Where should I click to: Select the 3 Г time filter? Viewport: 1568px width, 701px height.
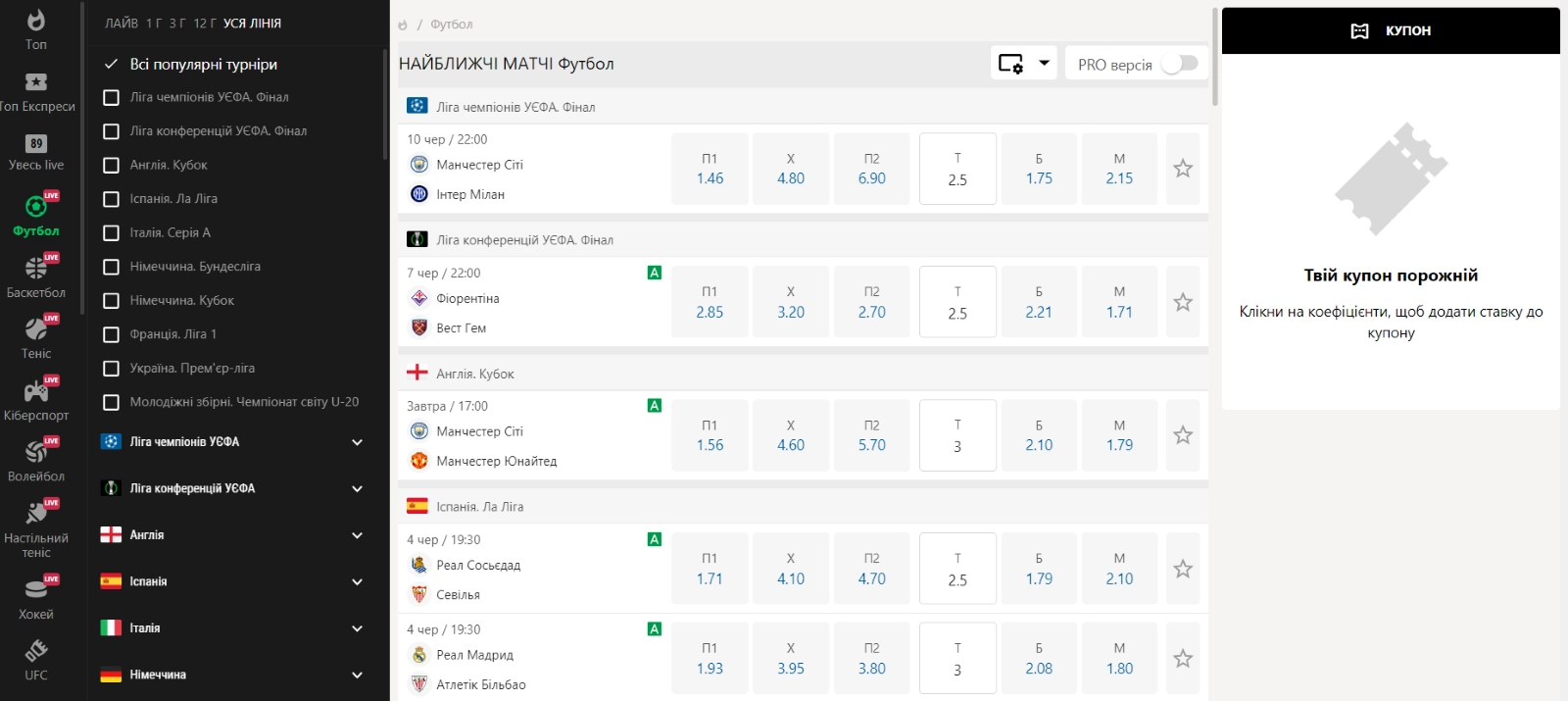177,24
